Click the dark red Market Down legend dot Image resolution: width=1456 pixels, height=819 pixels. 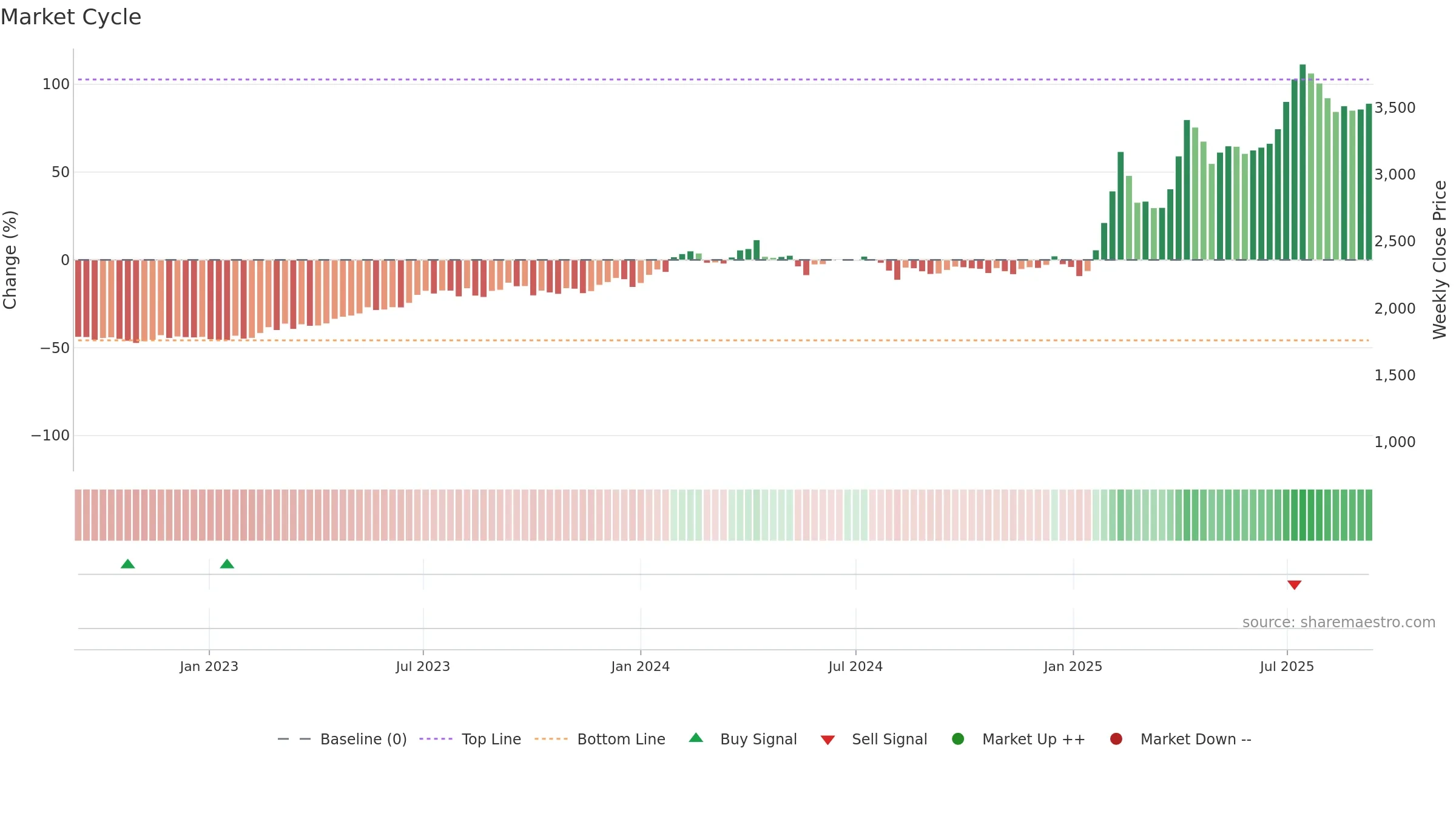[1116, 739]
